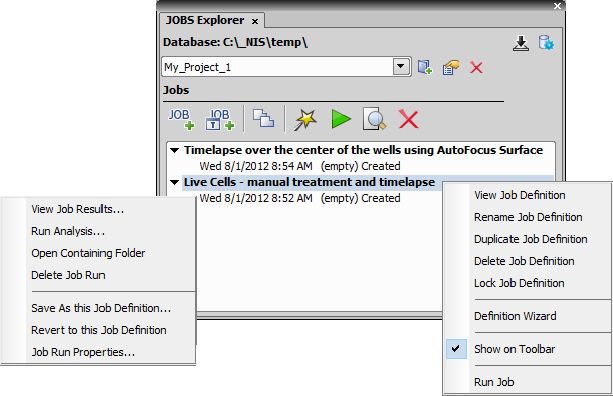Choose View Job Results from context menu
The width and height of the screenshot is (613, 396).
[x=77, y=209]
